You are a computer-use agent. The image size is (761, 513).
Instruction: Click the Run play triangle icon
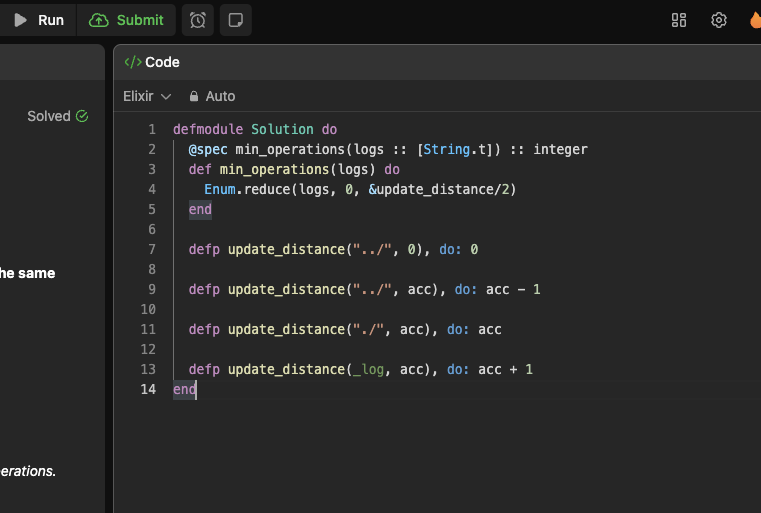20,20
